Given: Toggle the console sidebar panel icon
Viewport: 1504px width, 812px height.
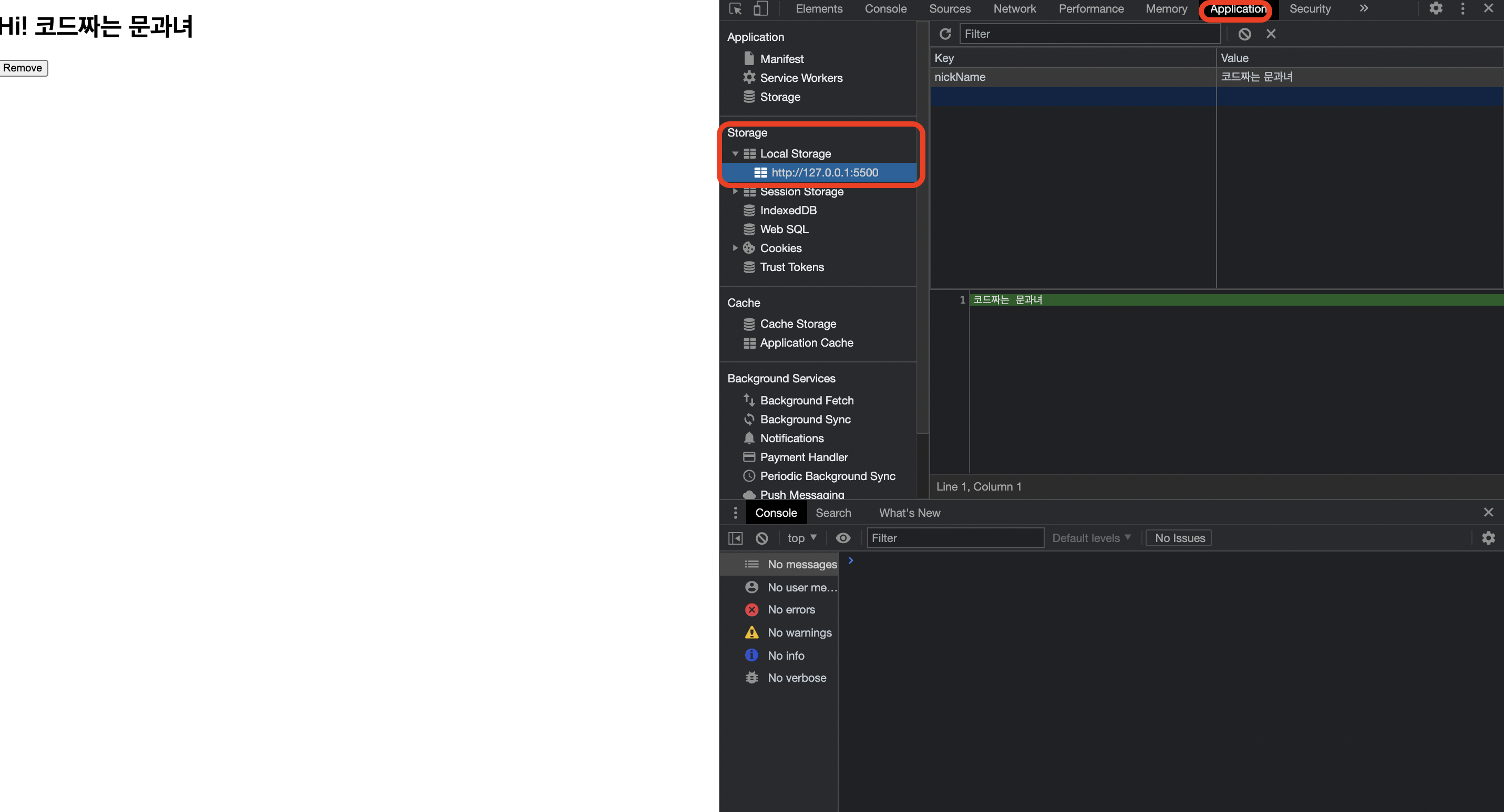Looking at the screenshot, I should 735,538.
